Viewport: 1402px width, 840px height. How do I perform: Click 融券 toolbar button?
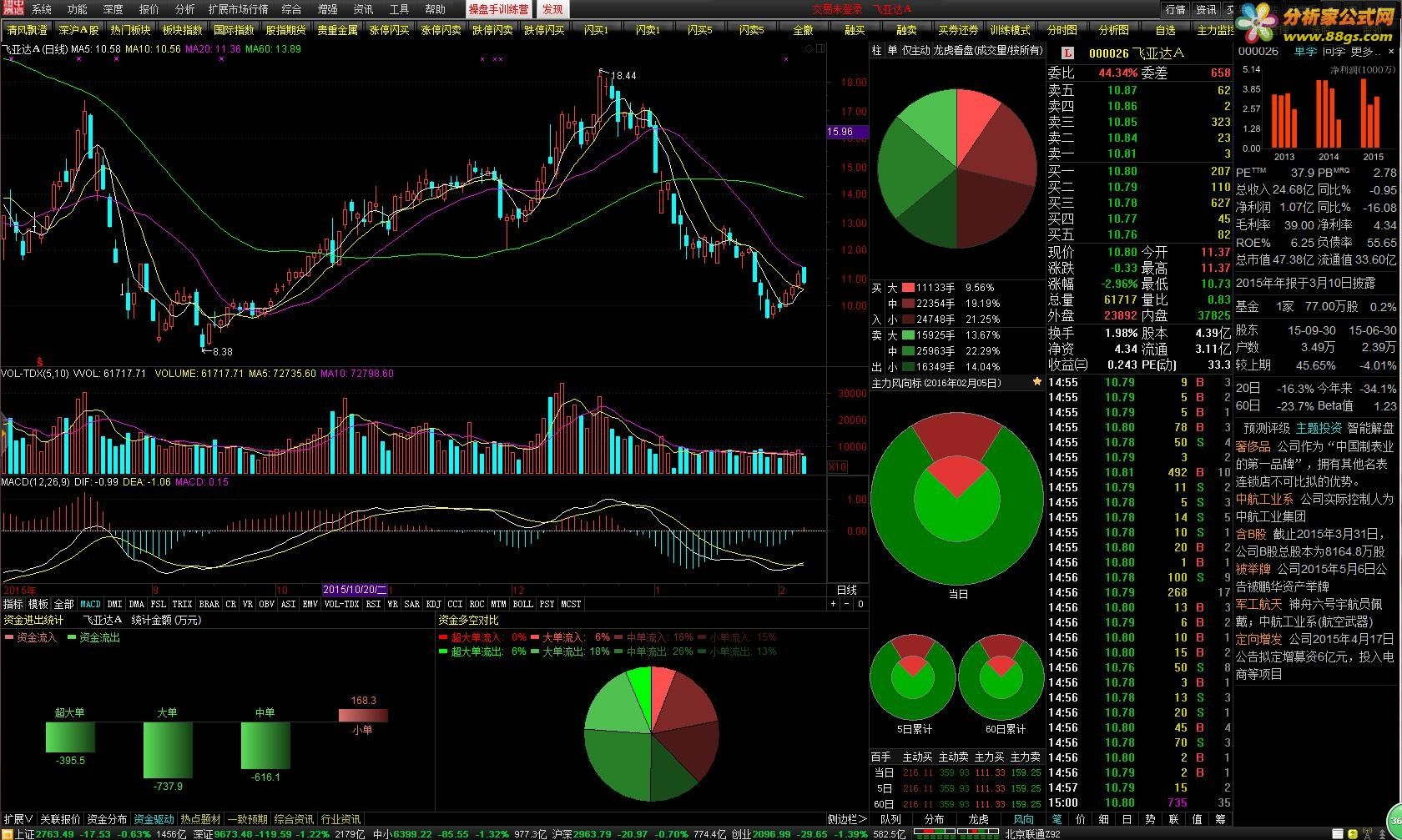pyautogui.click(x=906, y=30)
